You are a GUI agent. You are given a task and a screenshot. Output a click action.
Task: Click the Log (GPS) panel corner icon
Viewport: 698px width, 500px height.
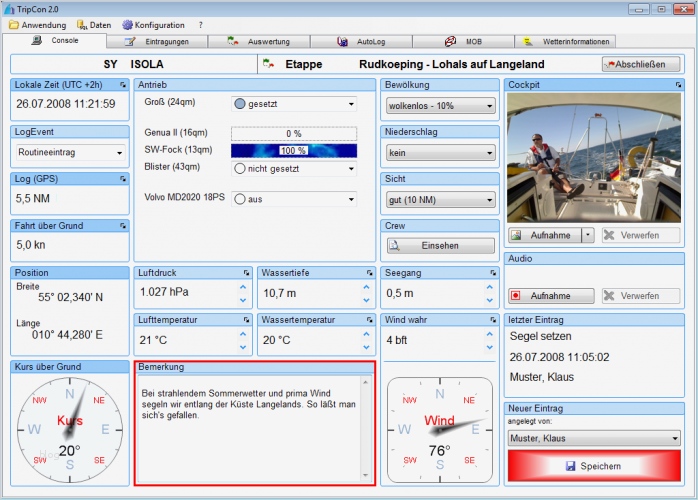pos(123,179)
